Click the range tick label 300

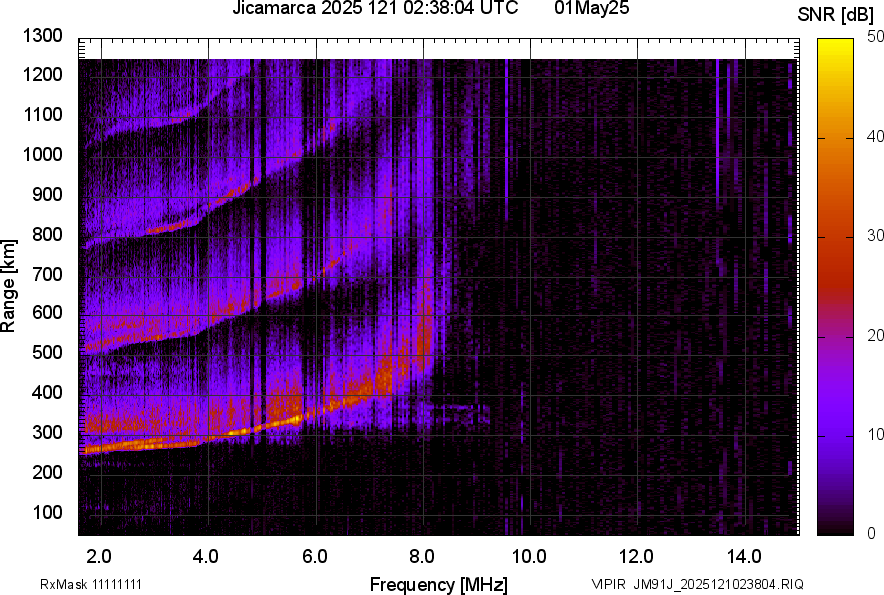pos(47,432)
